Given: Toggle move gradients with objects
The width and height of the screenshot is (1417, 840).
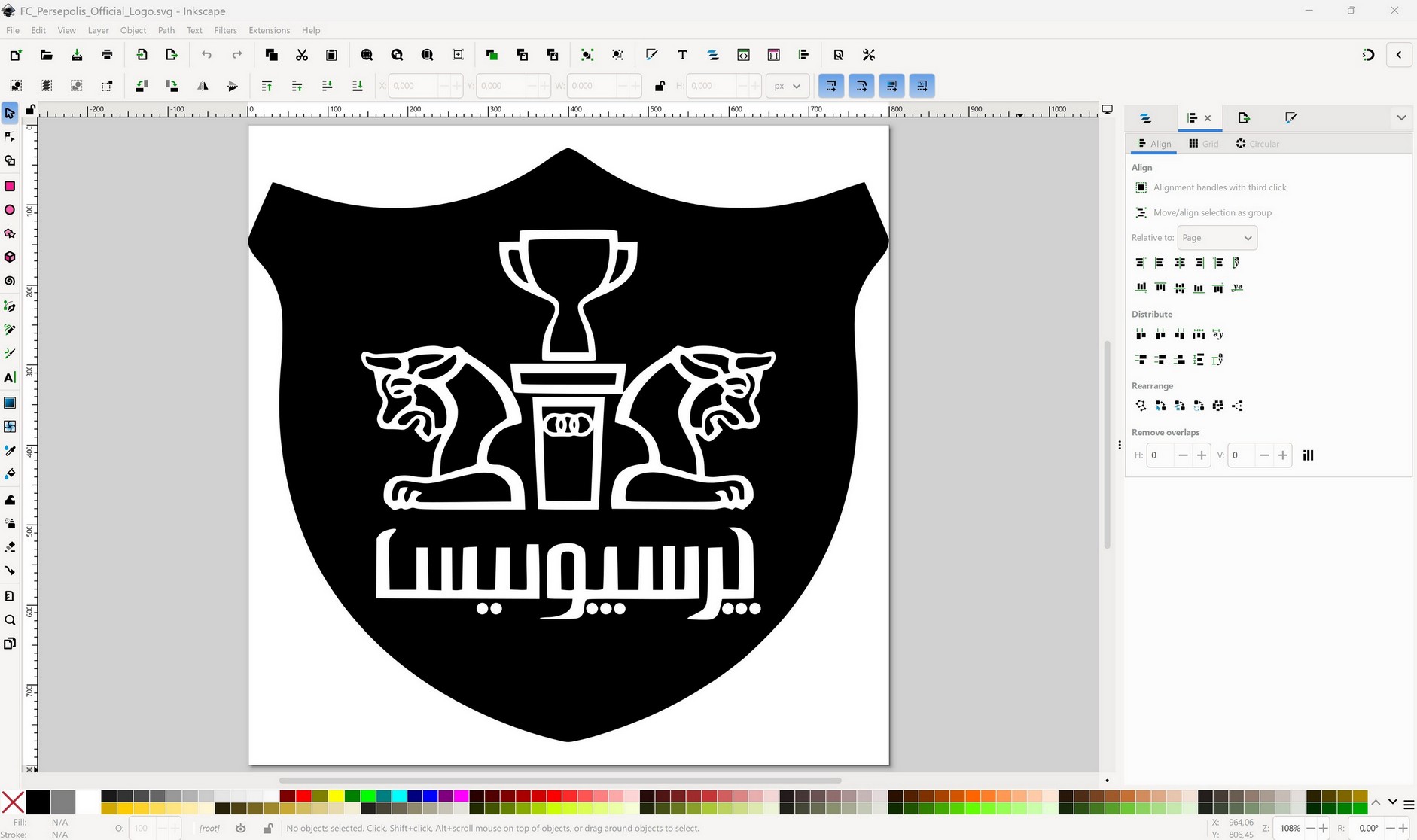Looking at the screenshot, I should point(891,86).
